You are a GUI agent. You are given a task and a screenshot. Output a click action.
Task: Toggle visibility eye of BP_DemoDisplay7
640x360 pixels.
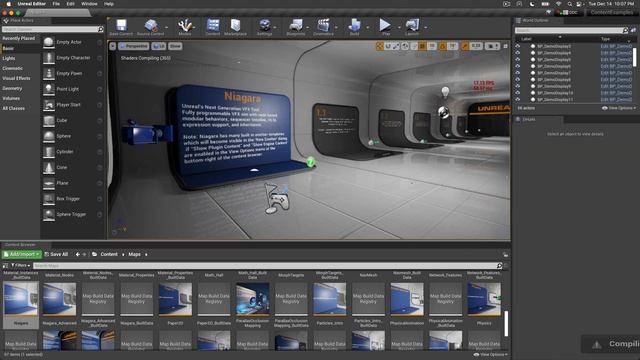[x=518, y=73]
